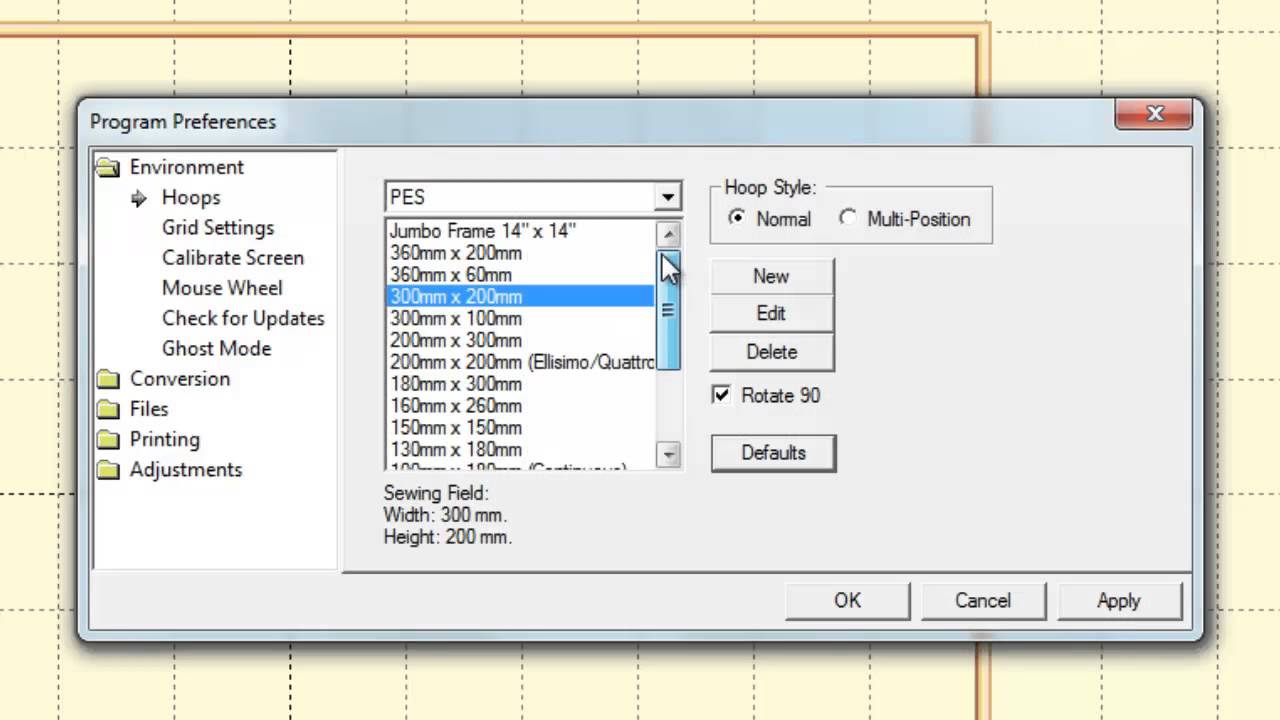1280x720 pixels.
Task: Open the Hoops preferences page
Action: [191, 197]
